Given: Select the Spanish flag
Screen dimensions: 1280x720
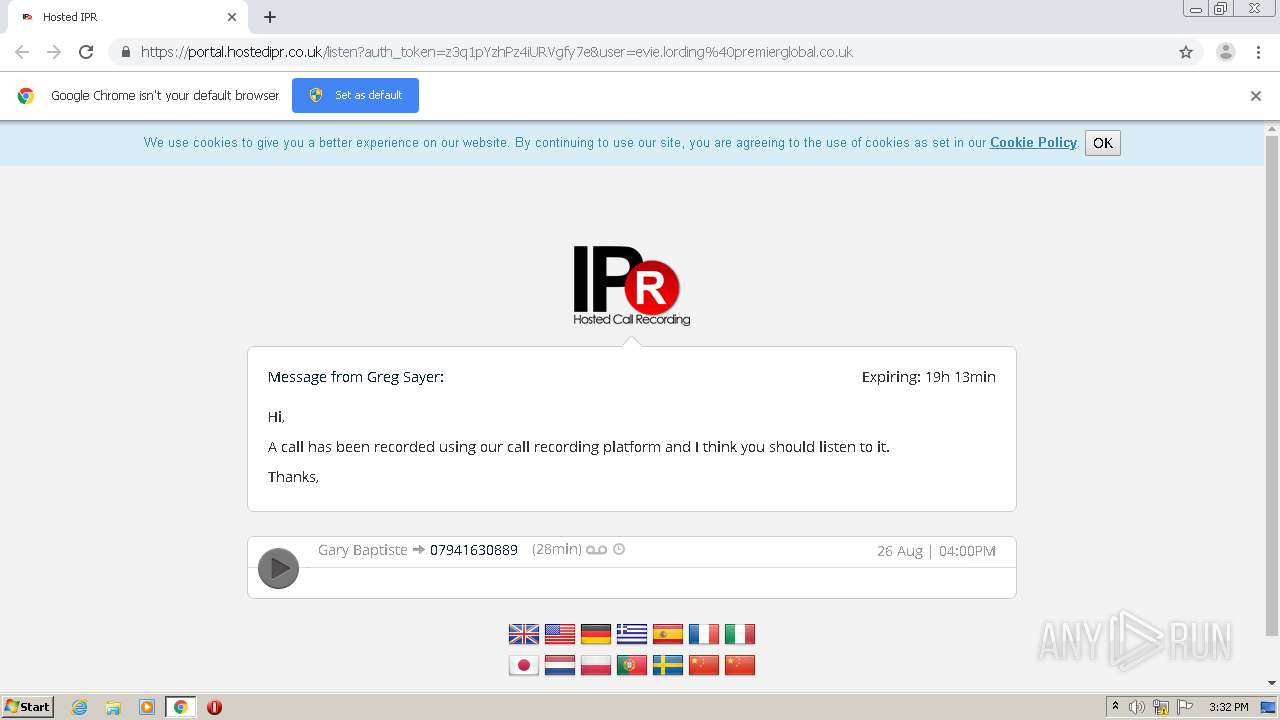Looking at the screenshot, I should coord(668,634).
